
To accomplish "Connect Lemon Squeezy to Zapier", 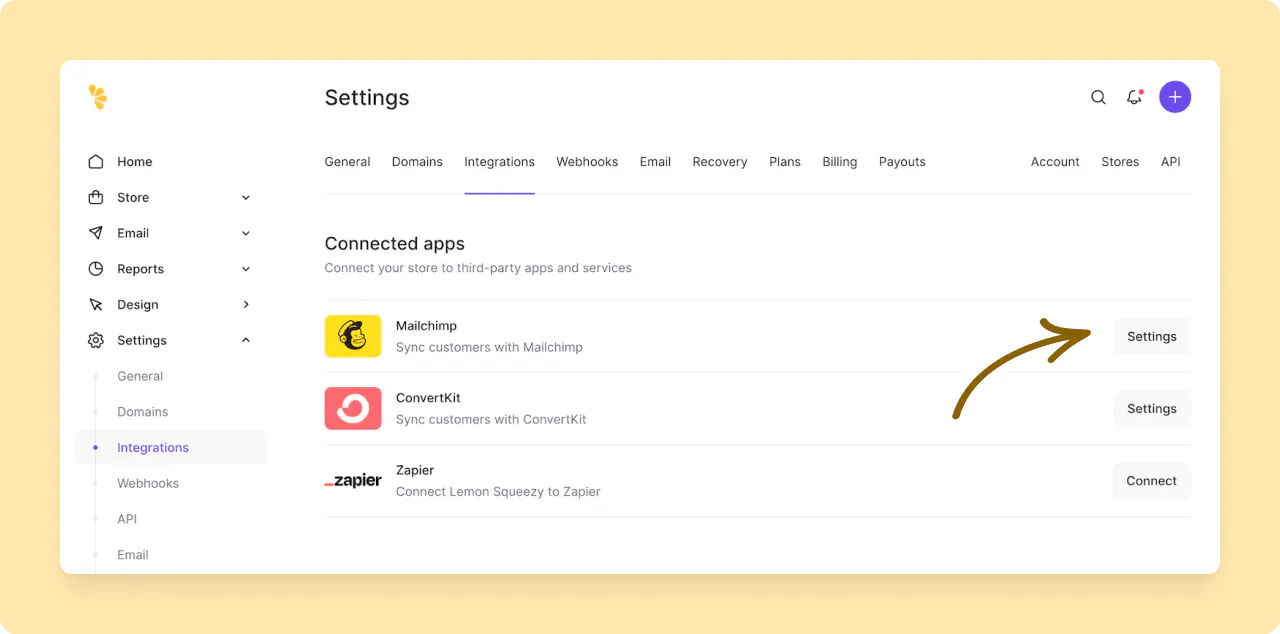I will (x=1151, y=480).
